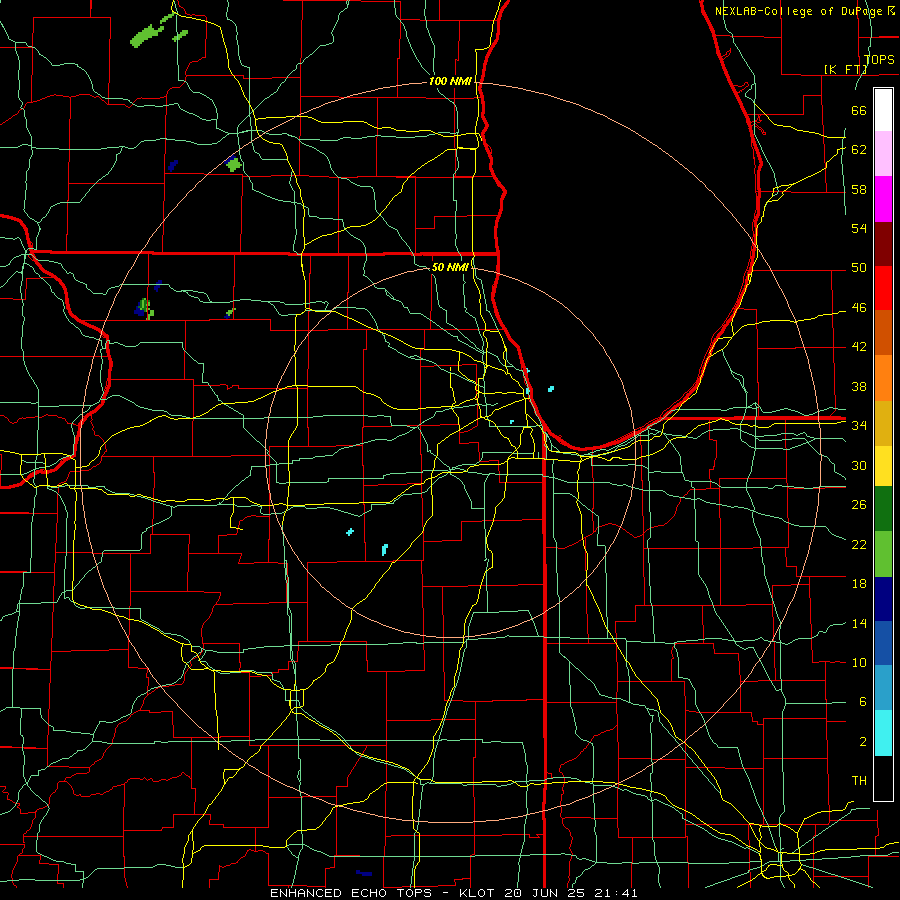
Task: Click the '6' legend value
Action: tap(862, 701)
